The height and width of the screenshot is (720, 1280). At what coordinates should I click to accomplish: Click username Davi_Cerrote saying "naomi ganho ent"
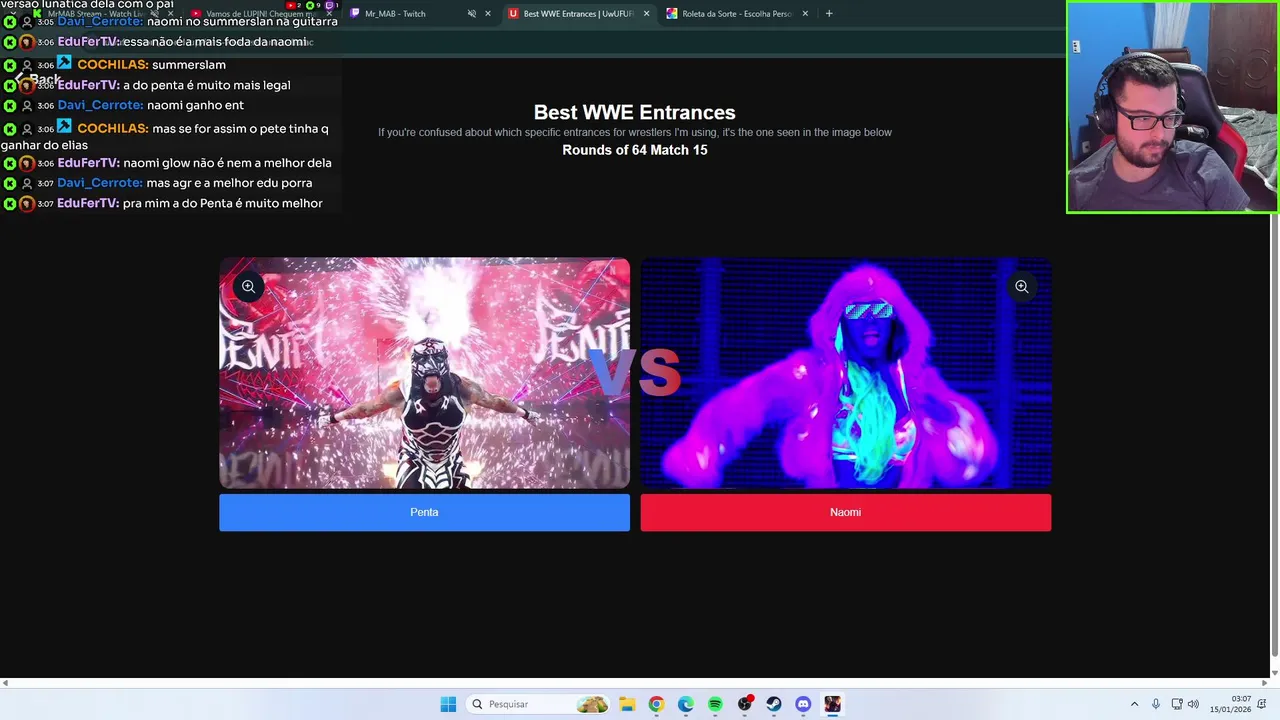[x=100, y=105]
